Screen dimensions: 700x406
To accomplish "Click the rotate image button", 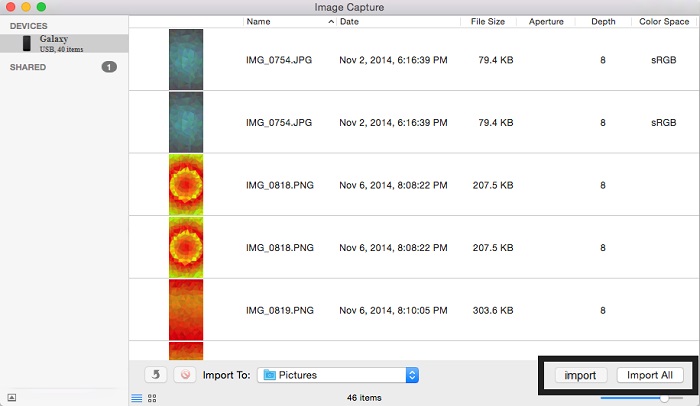I will click(x=155, y=375).
